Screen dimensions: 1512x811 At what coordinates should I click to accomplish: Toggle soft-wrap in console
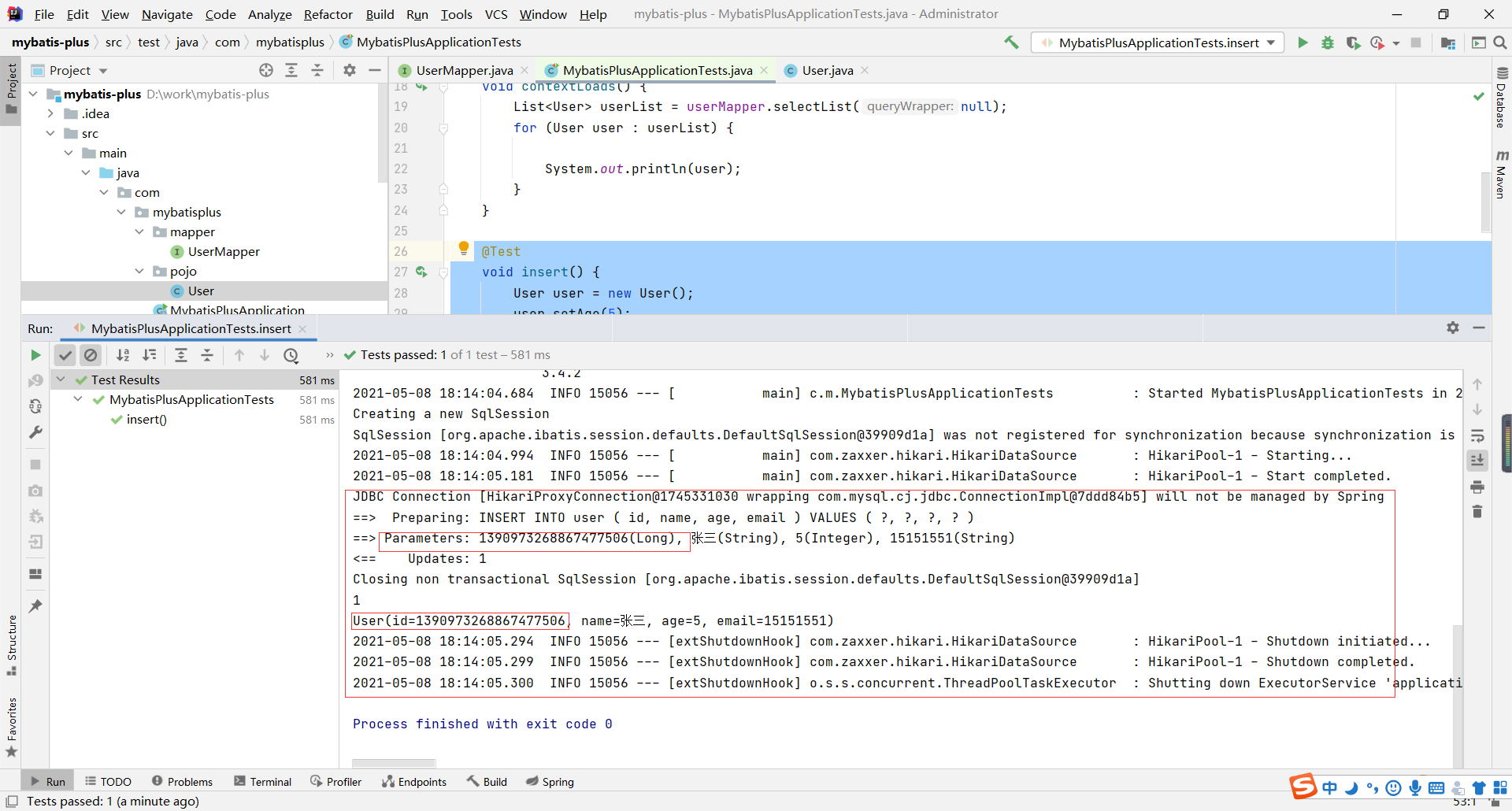(x=1477, y=435)
